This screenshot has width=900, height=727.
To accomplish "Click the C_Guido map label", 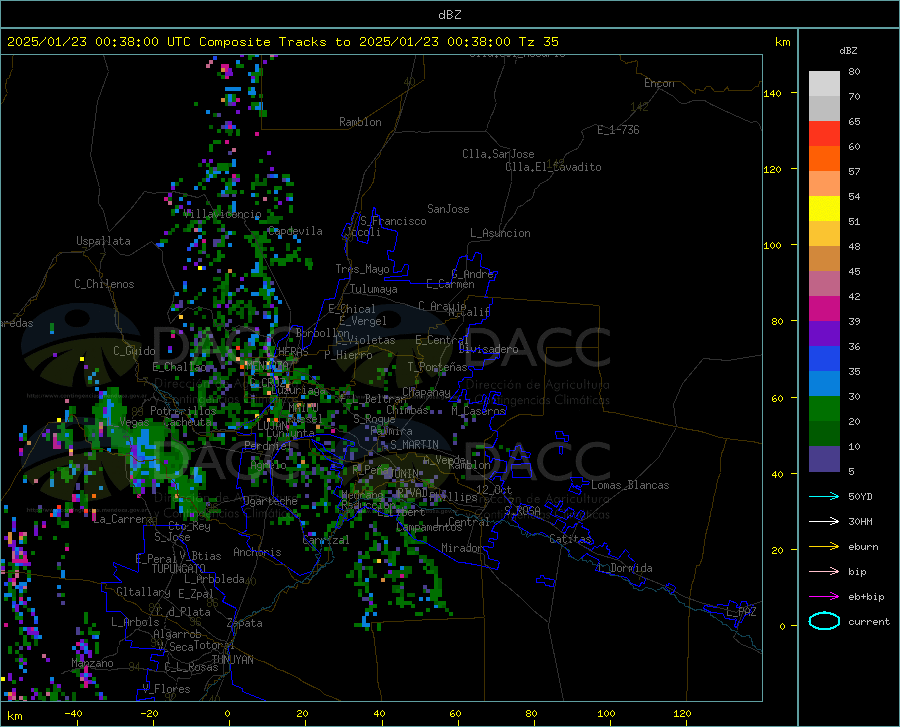I will click(134, 351).
